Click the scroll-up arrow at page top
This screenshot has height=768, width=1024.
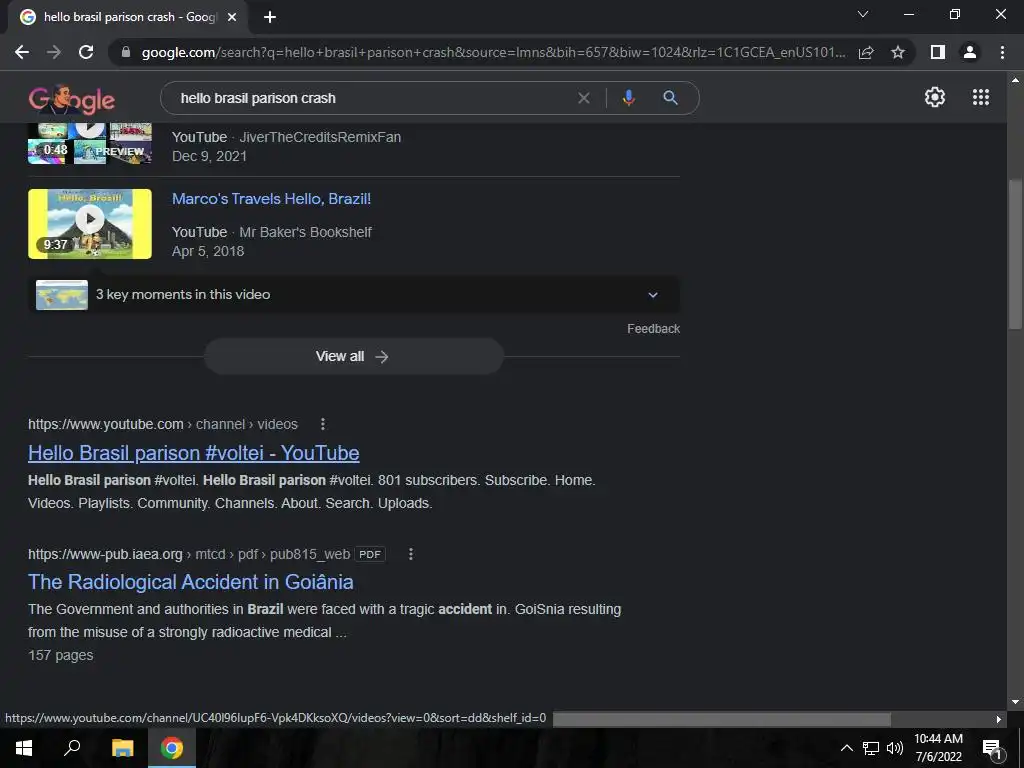(1015, 80)
